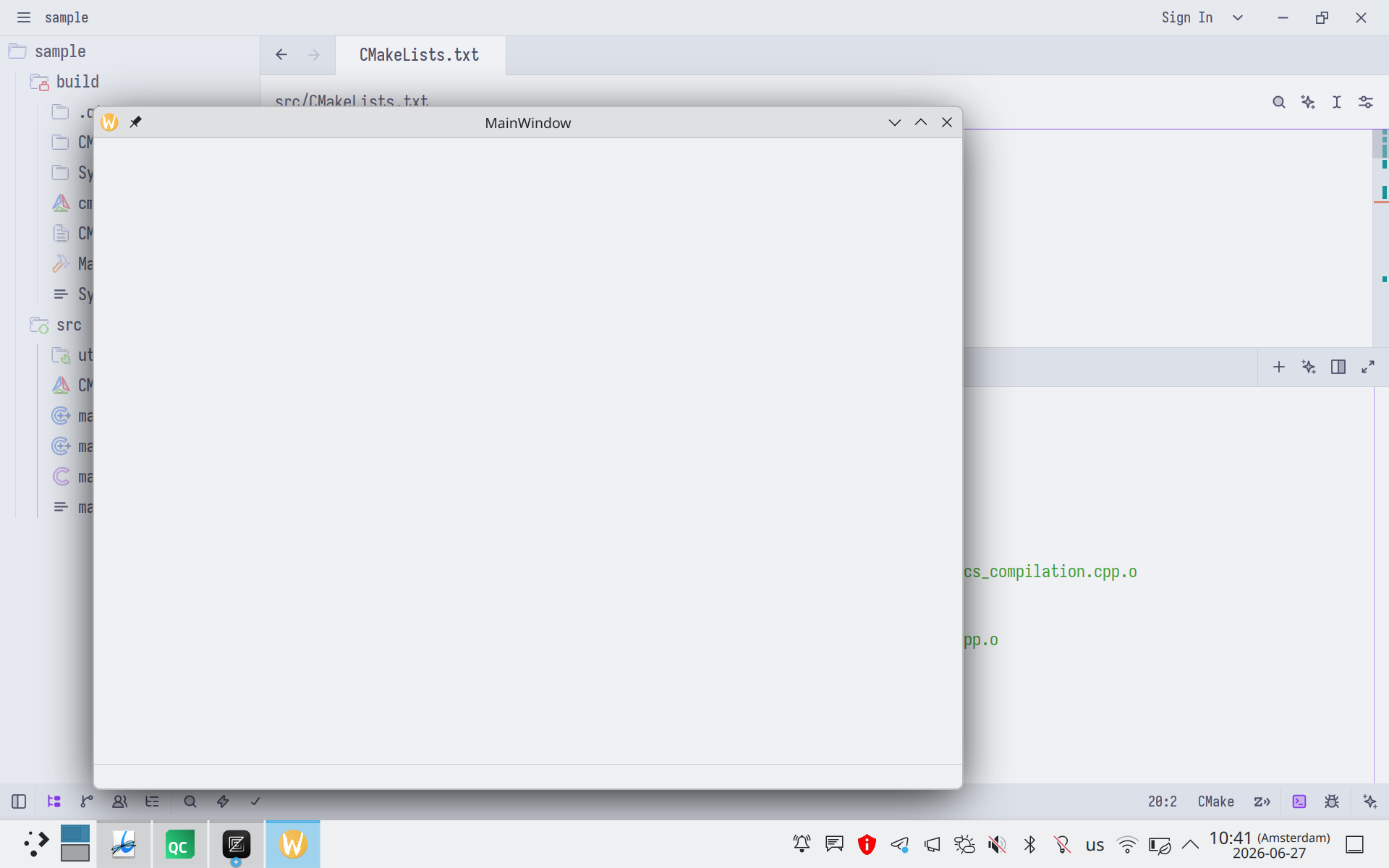
Task: Click the src/CMakeLists.txt breadcrumb path
Action: point(352,101)
